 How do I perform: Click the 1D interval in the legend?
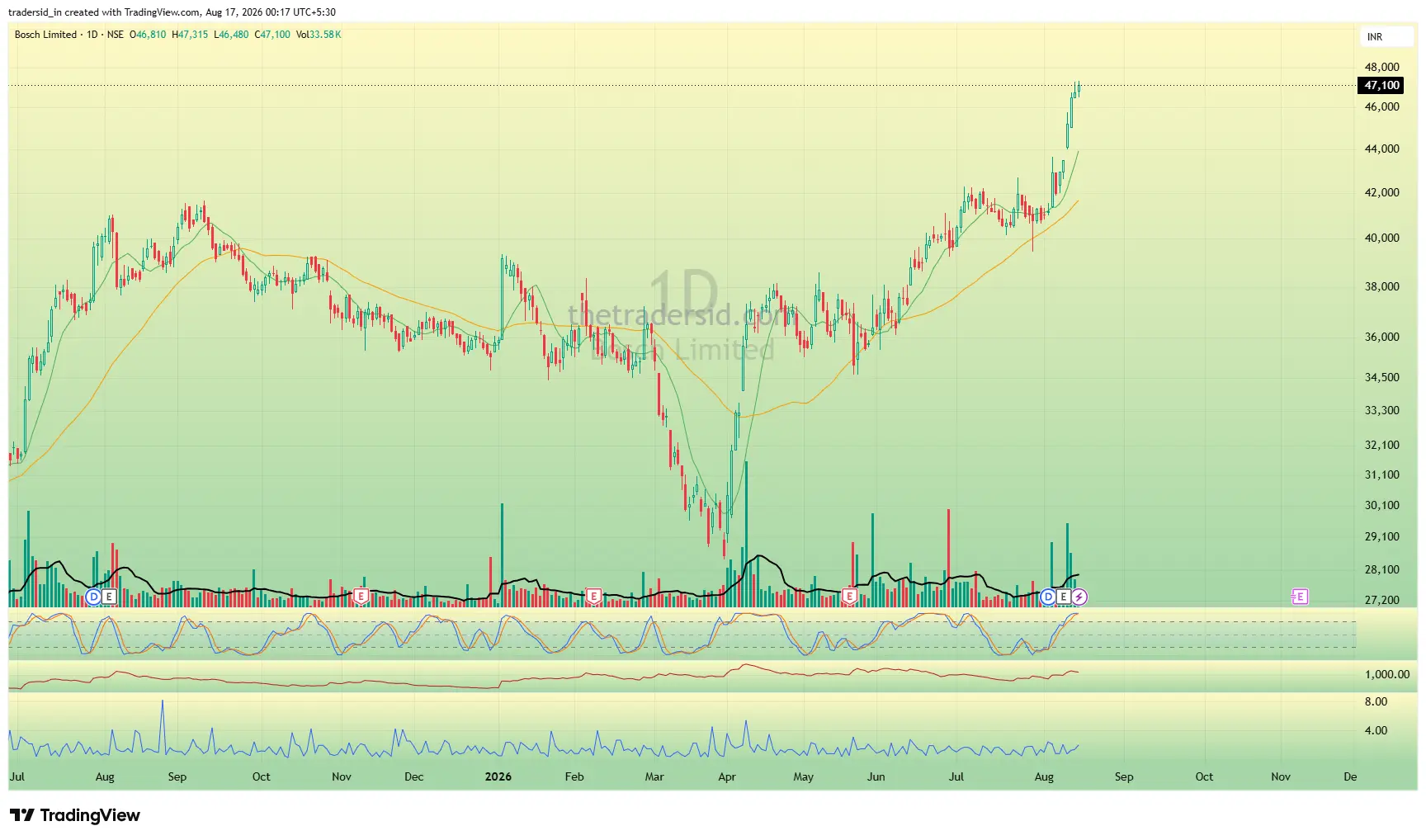tap(92, 35)
